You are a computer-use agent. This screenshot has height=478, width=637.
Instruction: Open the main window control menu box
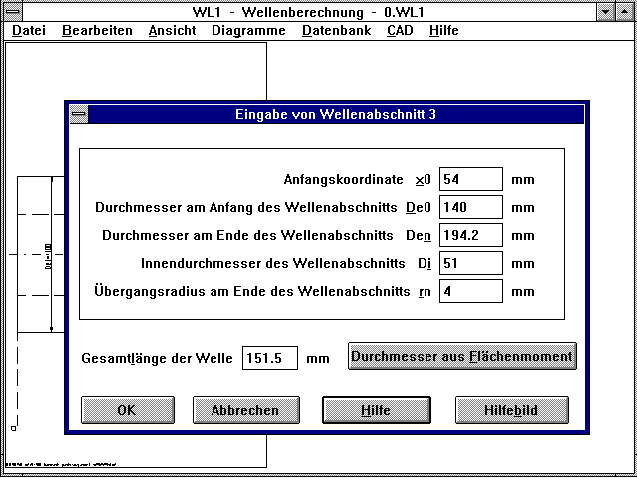(12, 11)
